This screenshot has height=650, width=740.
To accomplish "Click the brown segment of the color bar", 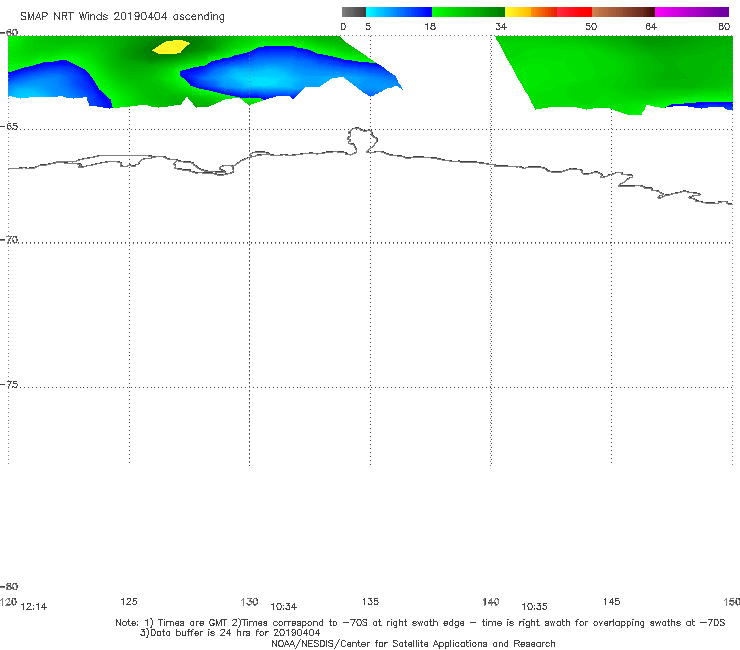I will coord(623,12).
